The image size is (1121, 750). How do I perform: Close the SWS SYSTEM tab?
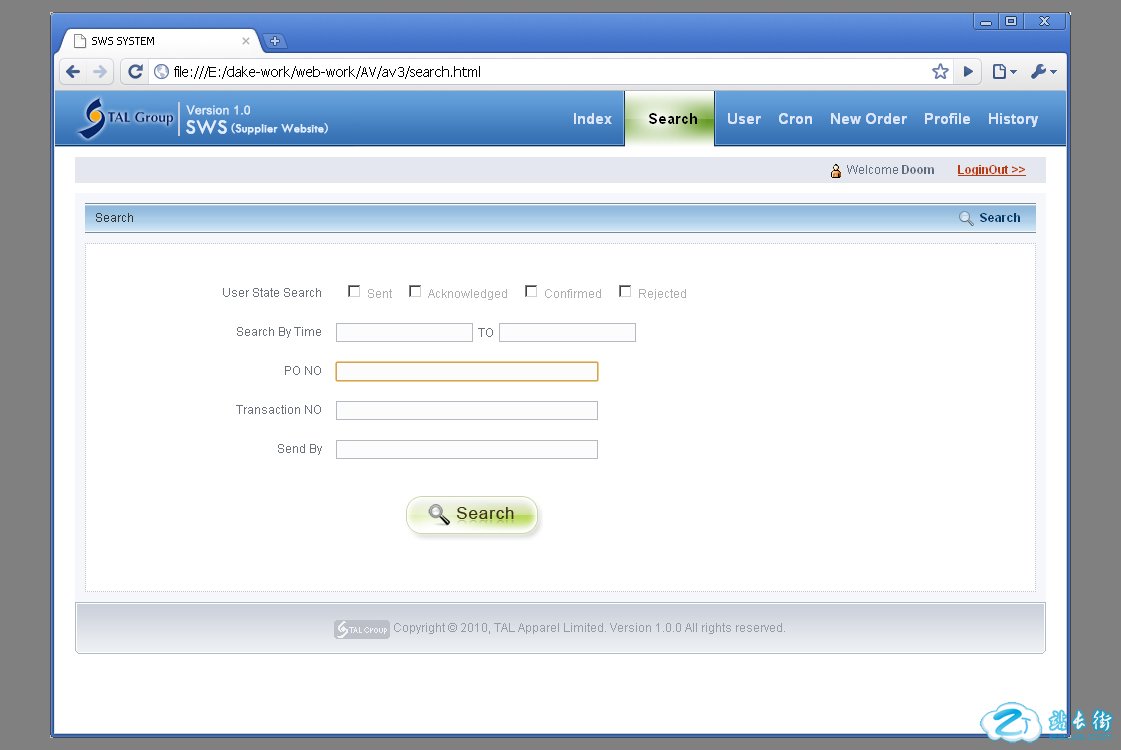point(246,41)
